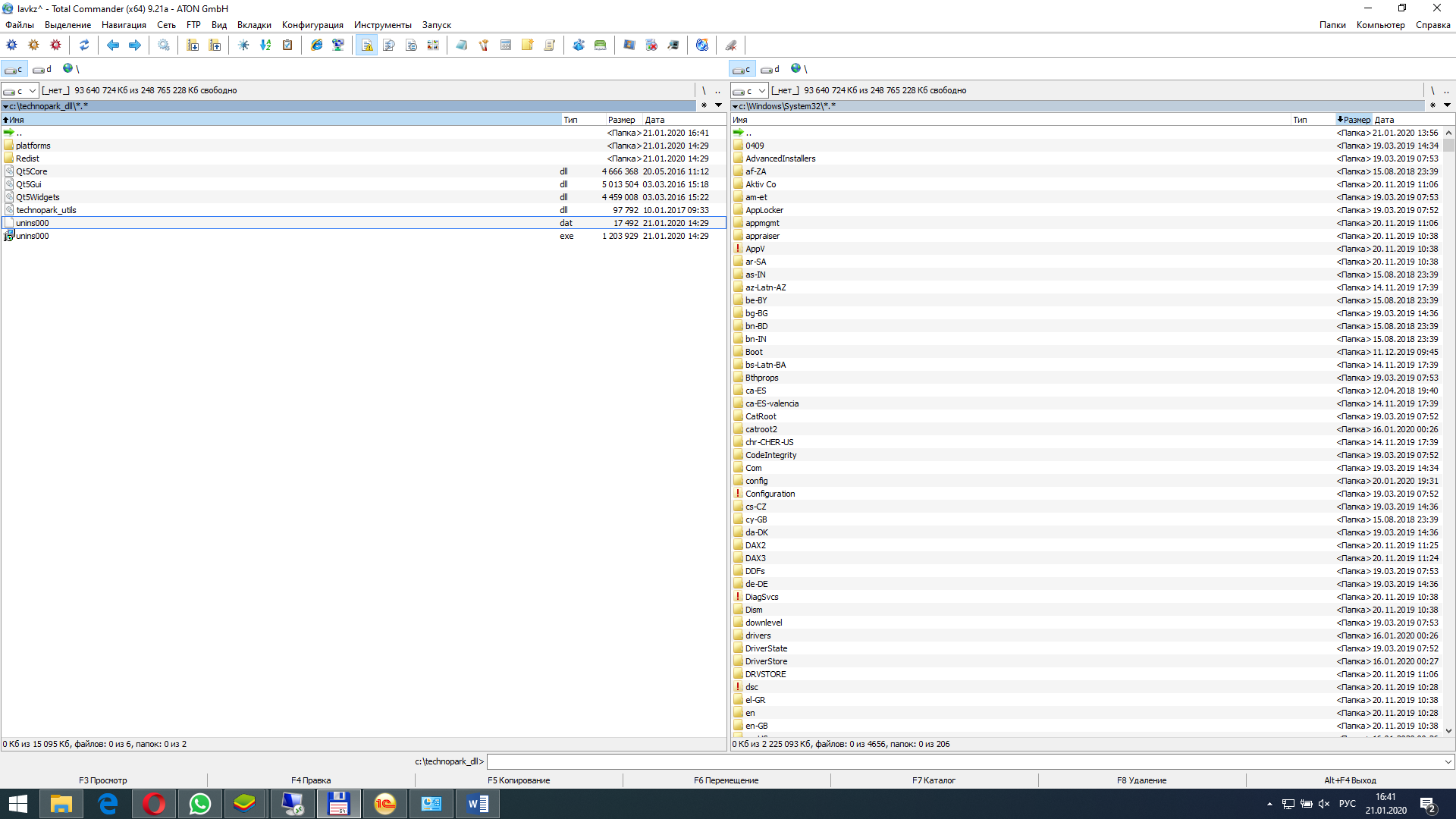Image resolution: width=1456 pixels, height=819 pixels.
Task: Click the USB safely remove toolbar icon
Action: (731, 45)
